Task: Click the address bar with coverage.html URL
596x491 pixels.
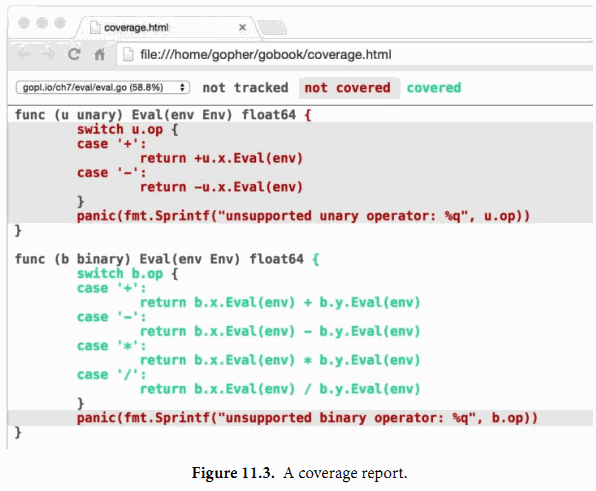Action: 355,55
